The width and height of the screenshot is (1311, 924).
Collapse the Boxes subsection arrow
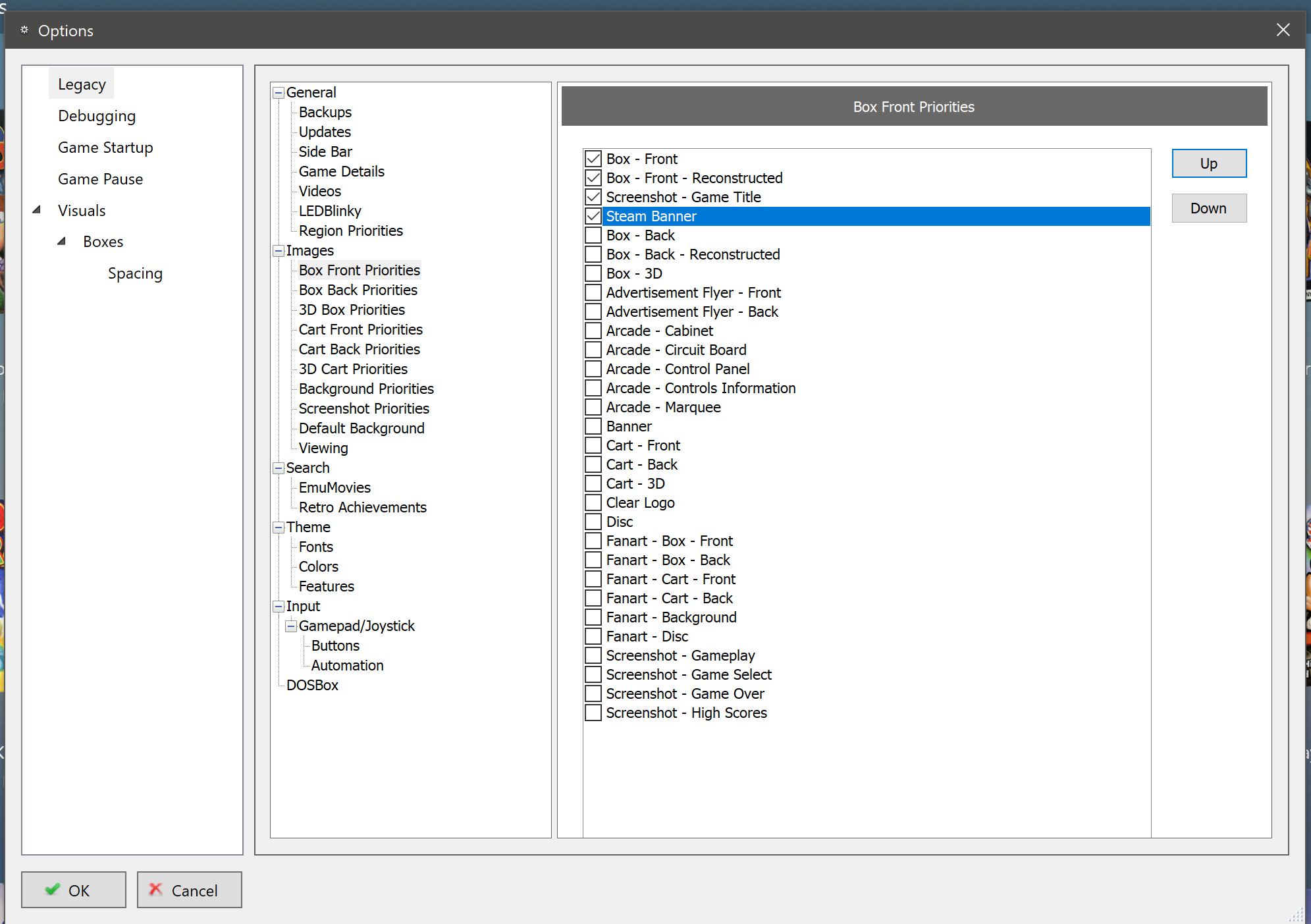point(62,241)
